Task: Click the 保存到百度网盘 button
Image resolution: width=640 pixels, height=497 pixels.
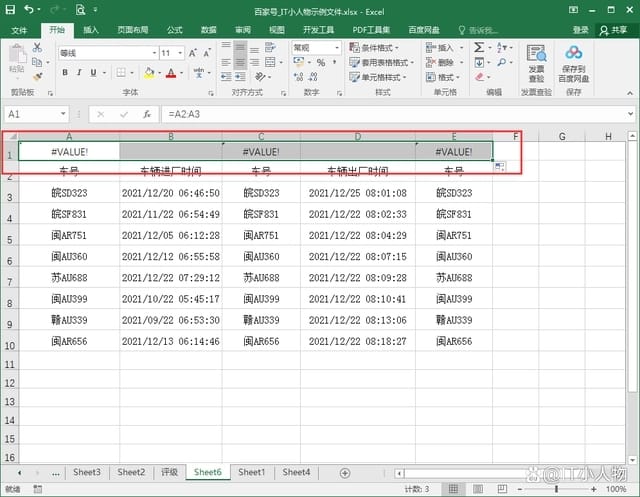Action: click(573, 64)
